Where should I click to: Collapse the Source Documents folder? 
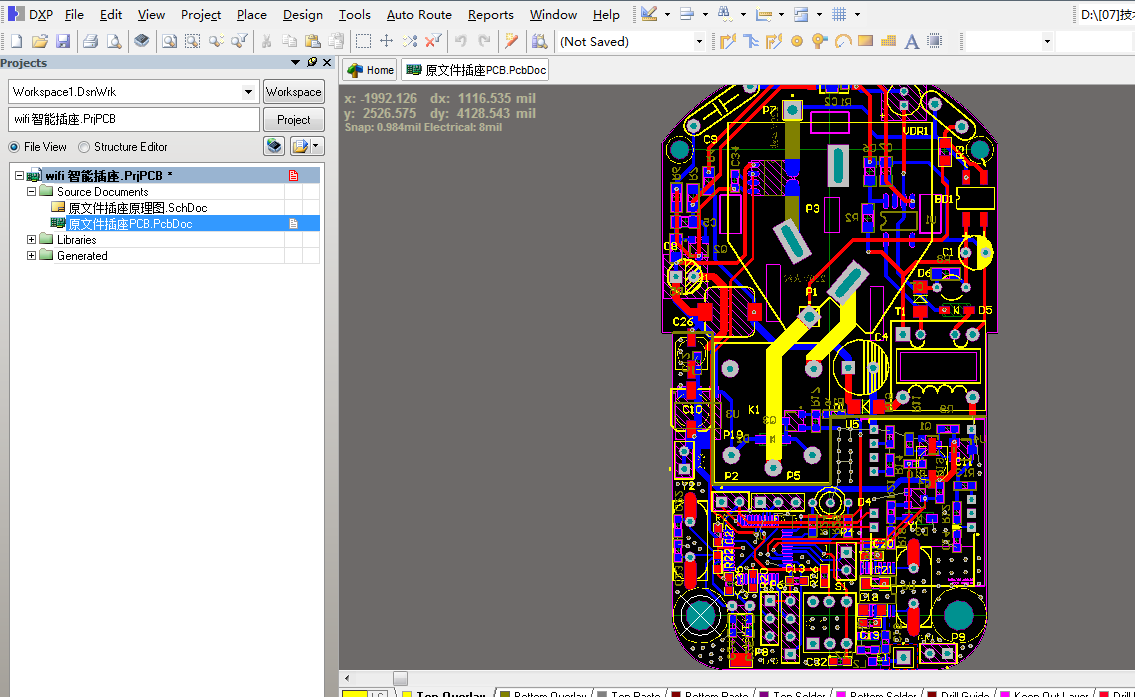(31, 192)
